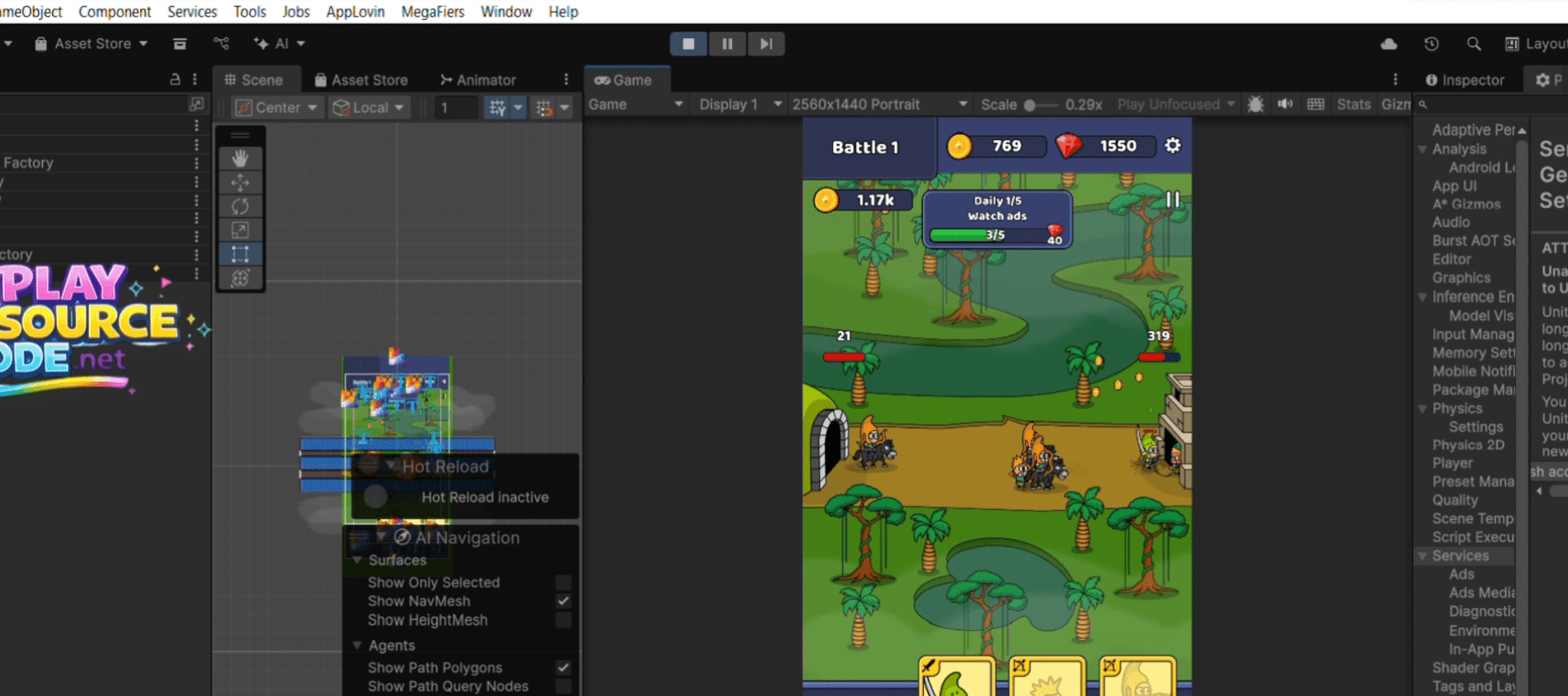Click the Step frame button

pyautogui.click(x=766, y=44)
